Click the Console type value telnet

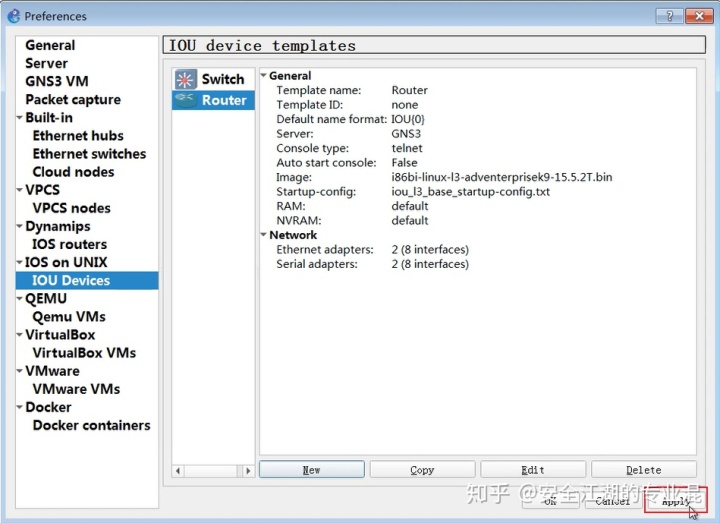407,148
